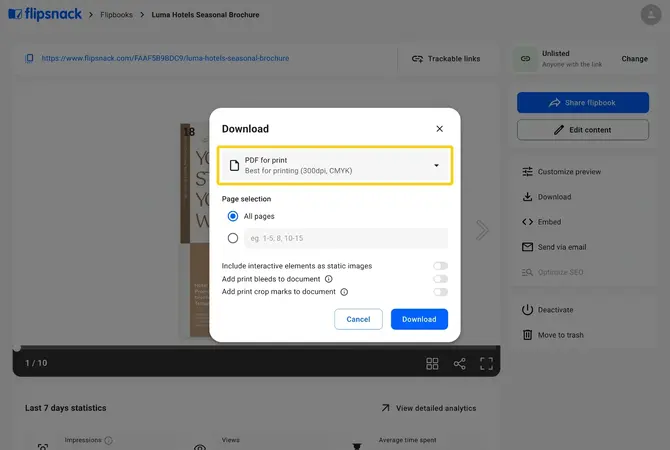
Task: Click the Embed code brackets icon
Action: [527, 222]
